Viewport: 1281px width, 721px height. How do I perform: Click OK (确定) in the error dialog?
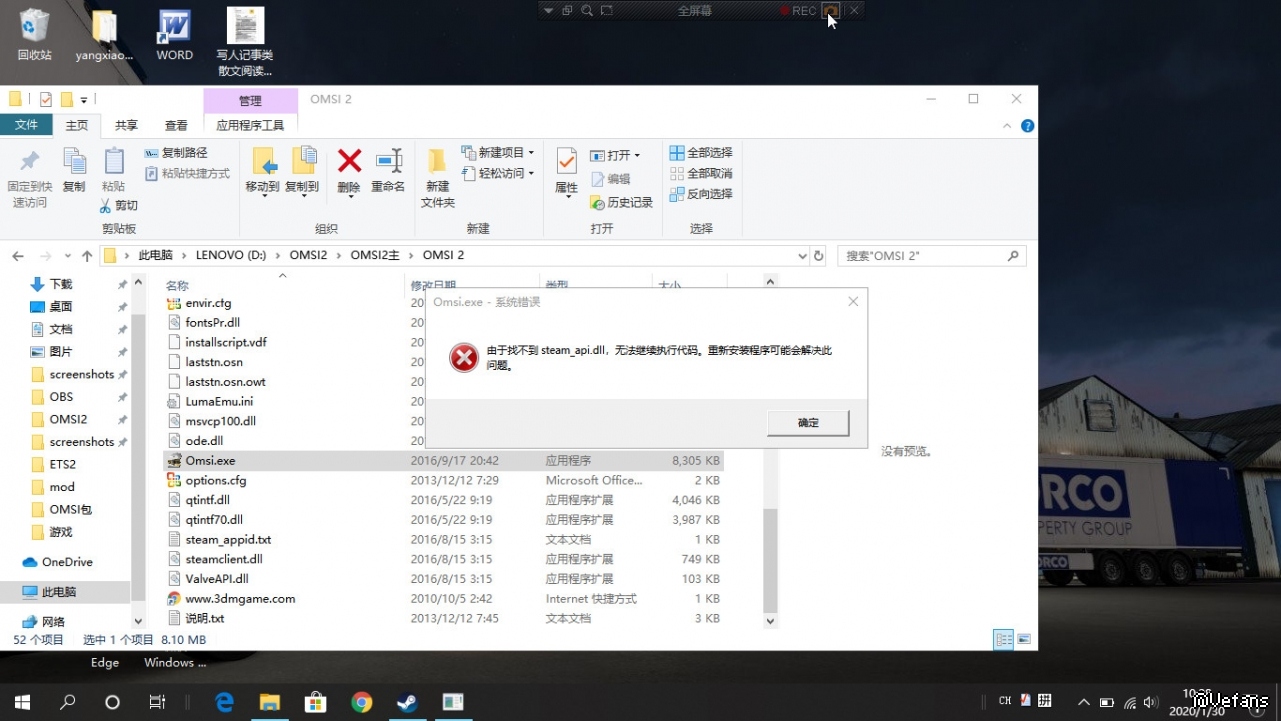(808, 423)
